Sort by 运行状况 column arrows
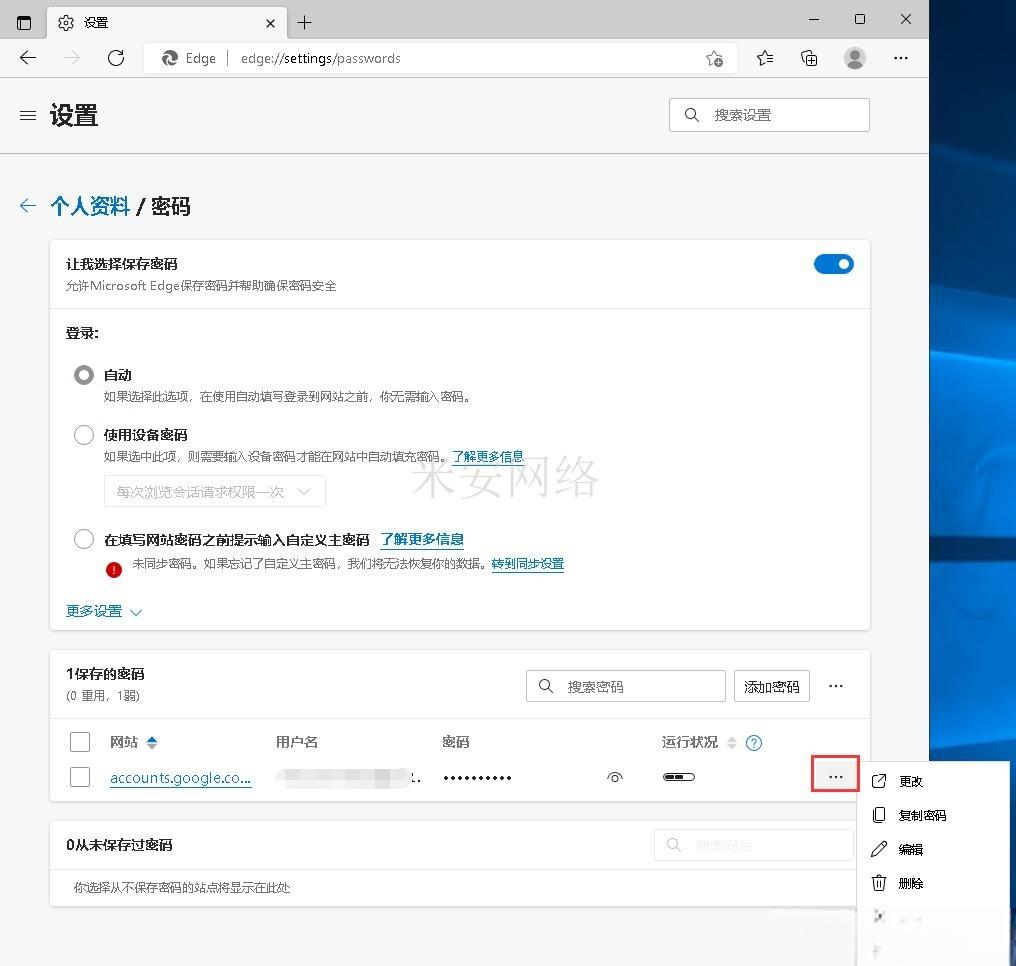 pyautogui.click(x=732, y=742)
